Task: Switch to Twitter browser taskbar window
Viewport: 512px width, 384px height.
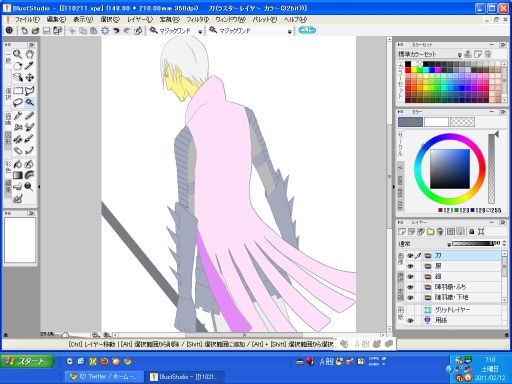Action: tap(105, 377)
